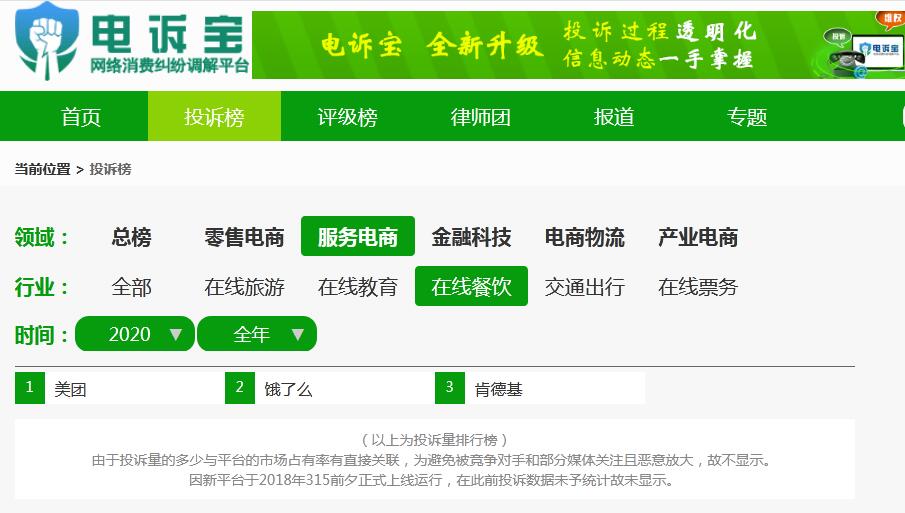Select 在线教育 industry filter
The width and height of the screenshot is (905, 513).
(x=358, y=286)
